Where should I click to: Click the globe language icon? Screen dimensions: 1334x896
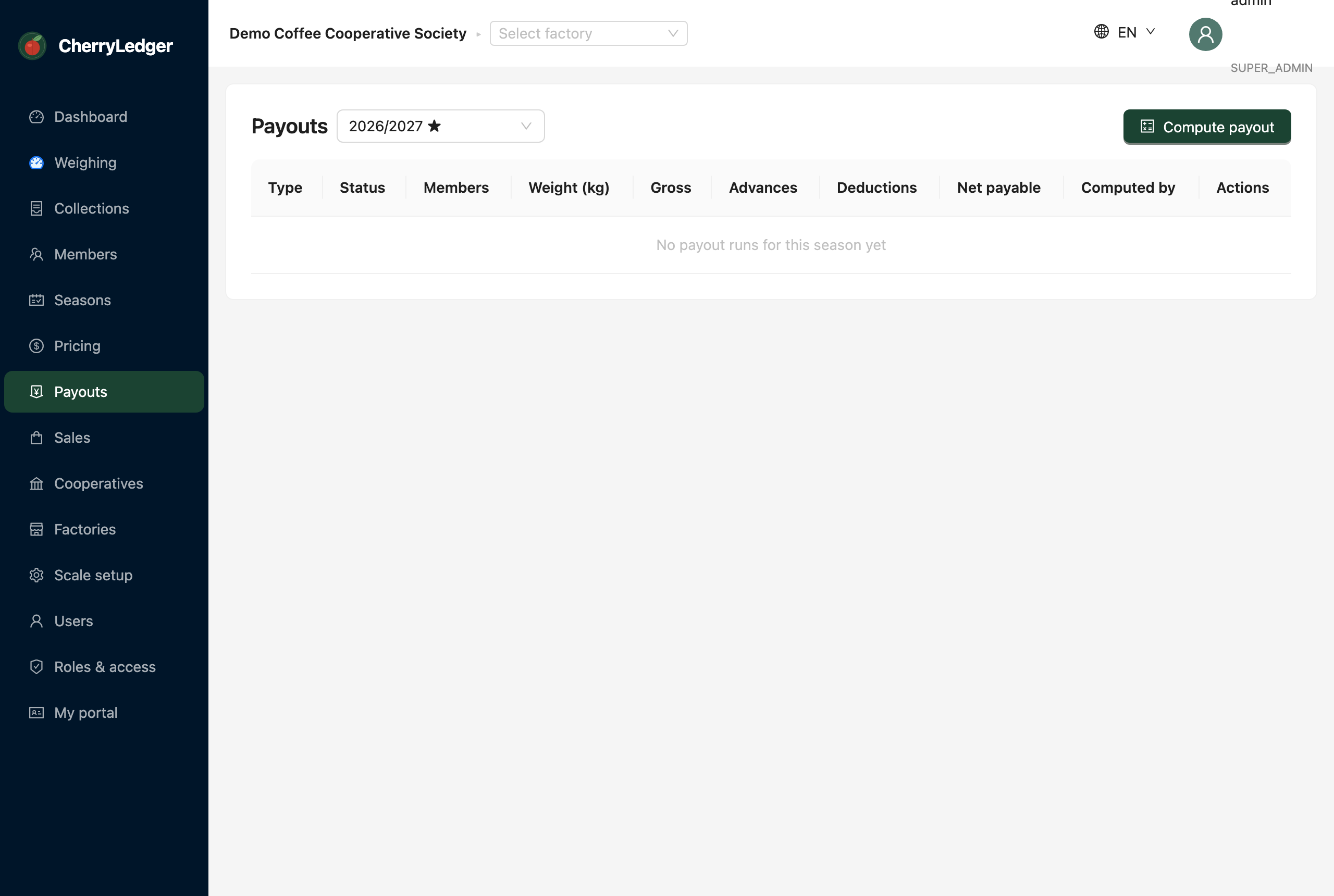1102,31
